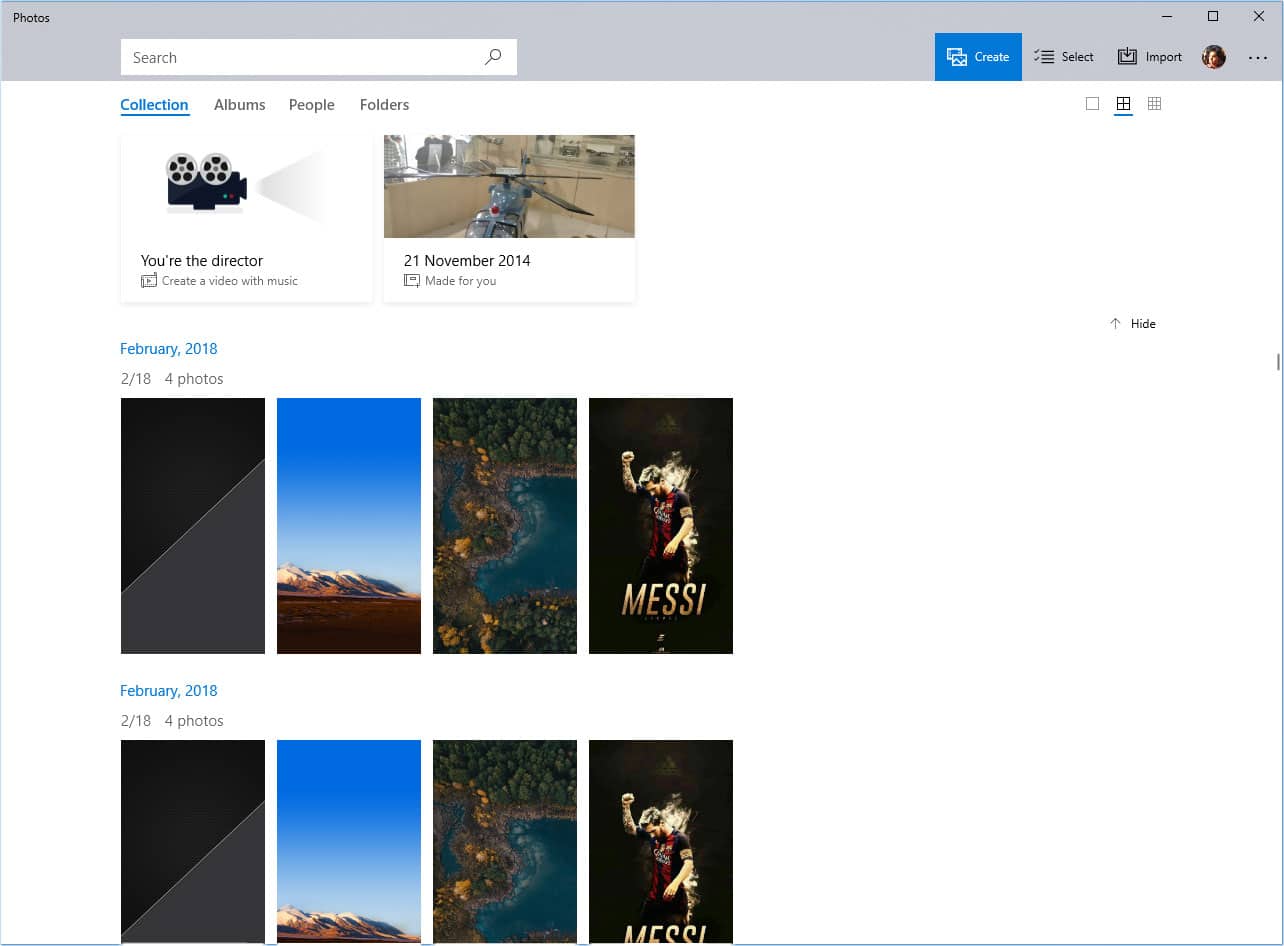Image resolution: width=1284 pixels, height=946 pixels.
Task: Open the Messi poster photo in first group
Action: [661, 526]
